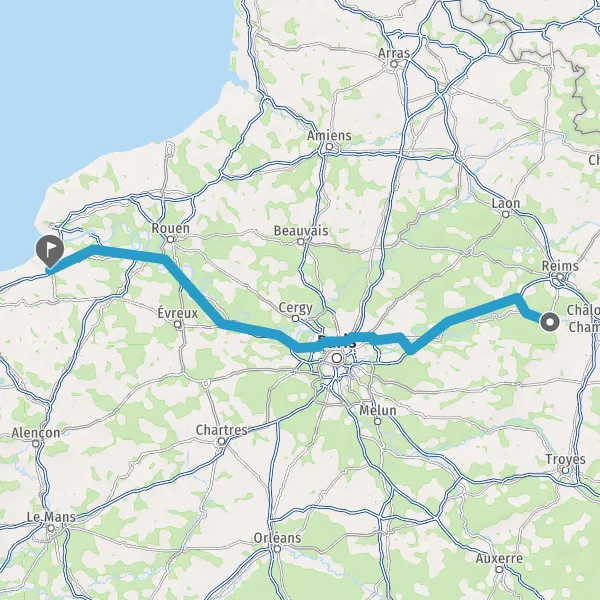This screenshot has height=600, width=600.
Task: Click the Arras city marker
Action: point(394,64)
